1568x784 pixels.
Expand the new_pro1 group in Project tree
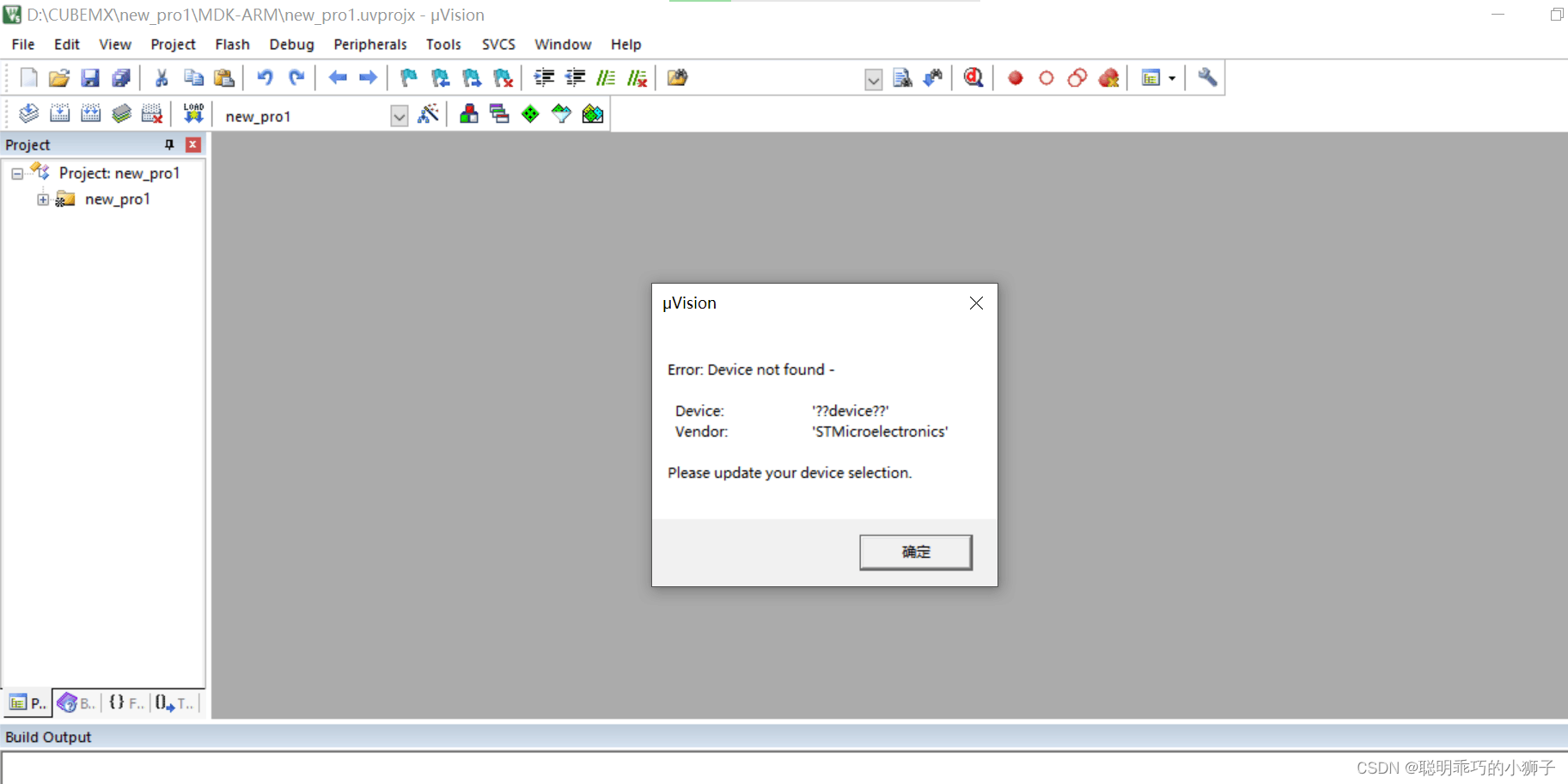tap(43, 199)
